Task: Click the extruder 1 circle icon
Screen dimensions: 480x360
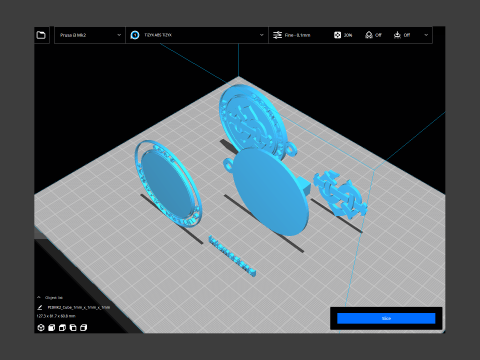Action: coord(135,35)
